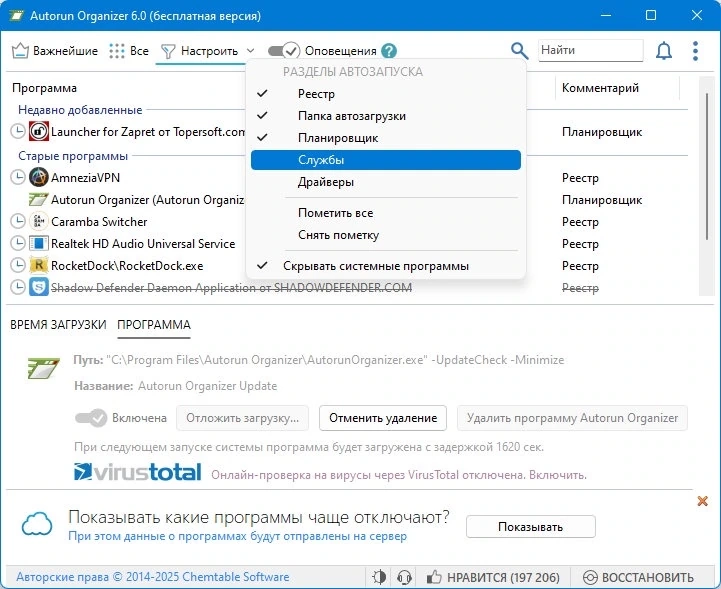The width and height of the screenshot is (721, 589).
Task: Select the AmneziaVPN program icon
Action: [x=39, y=177]
